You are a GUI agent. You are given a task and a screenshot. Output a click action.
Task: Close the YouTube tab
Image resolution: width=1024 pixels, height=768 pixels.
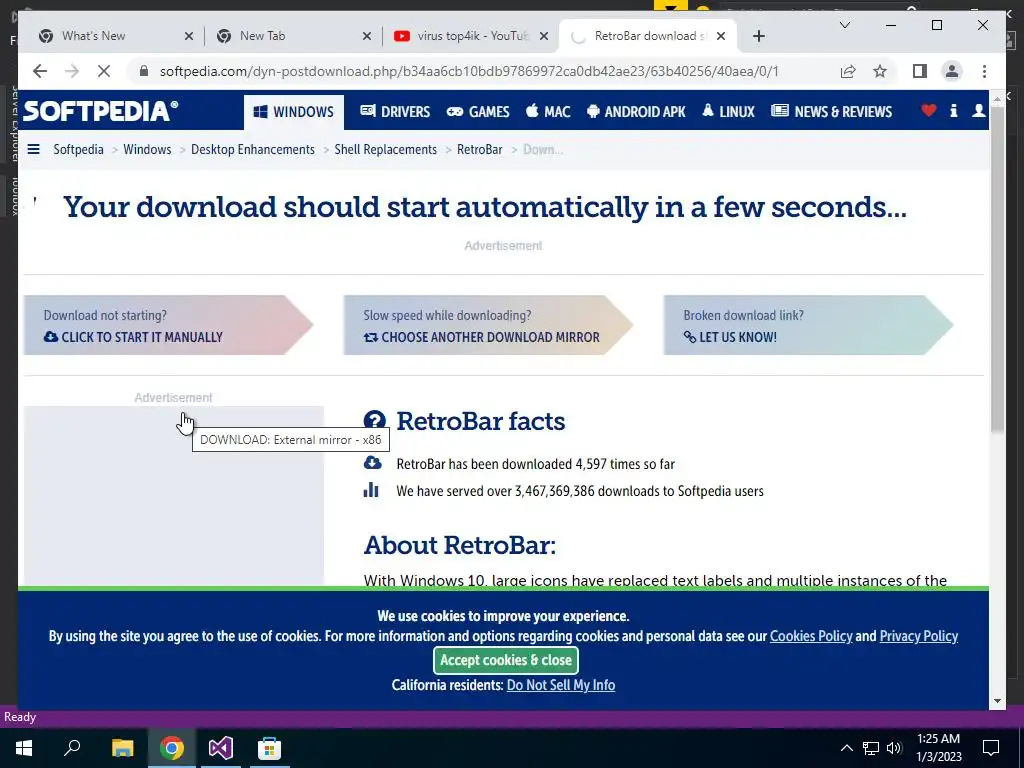click(543, 36)
